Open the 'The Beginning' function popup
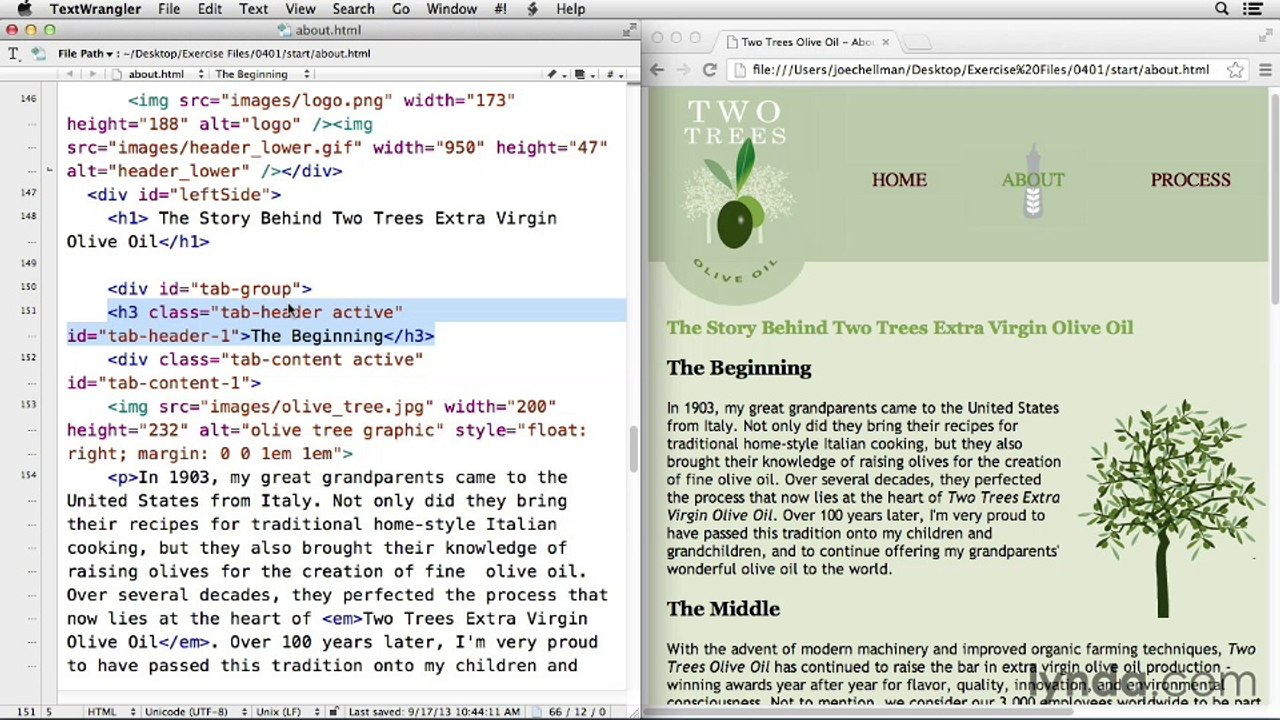This screenshot has width=1280, height=720. [262, 74]
